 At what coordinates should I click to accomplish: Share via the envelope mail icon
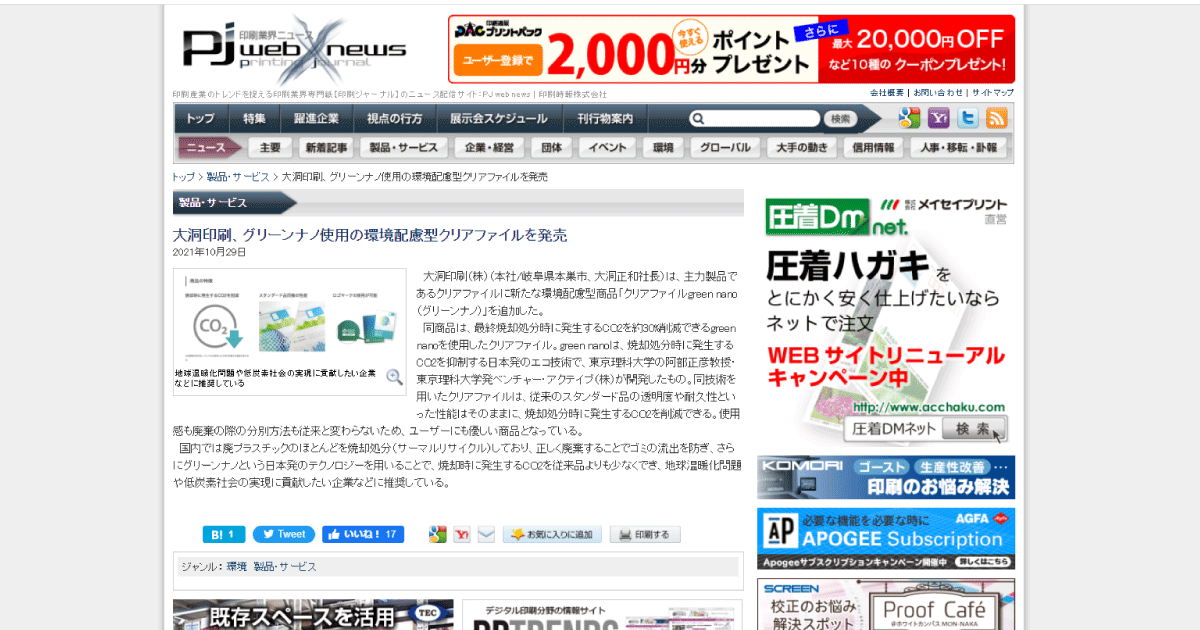tap(486, 535)
